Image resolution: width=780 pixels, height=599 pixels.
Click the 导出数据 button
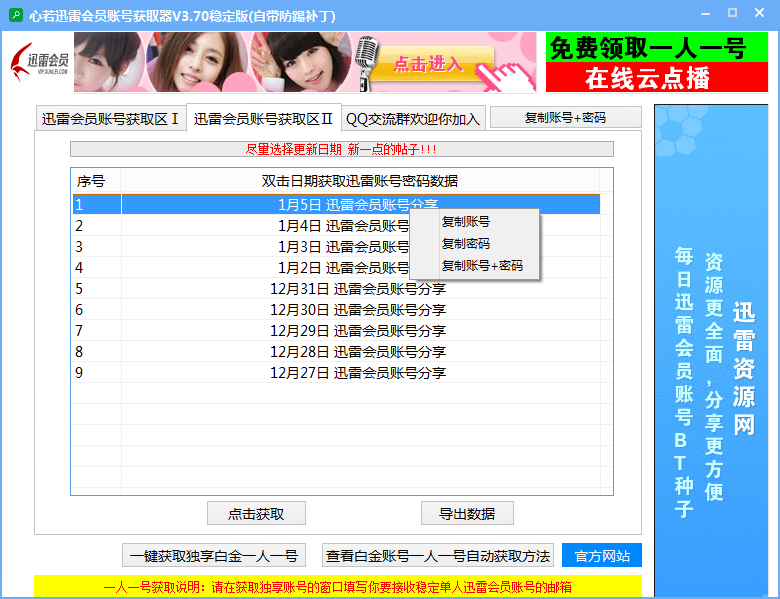[467, 513]
